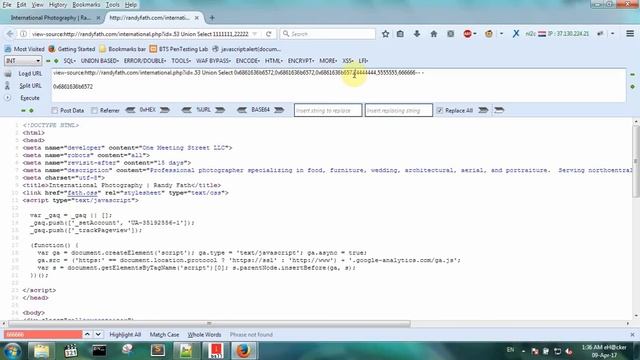Open the MORE hackbar menu
The image size is (640, 360).
point(328,61)
